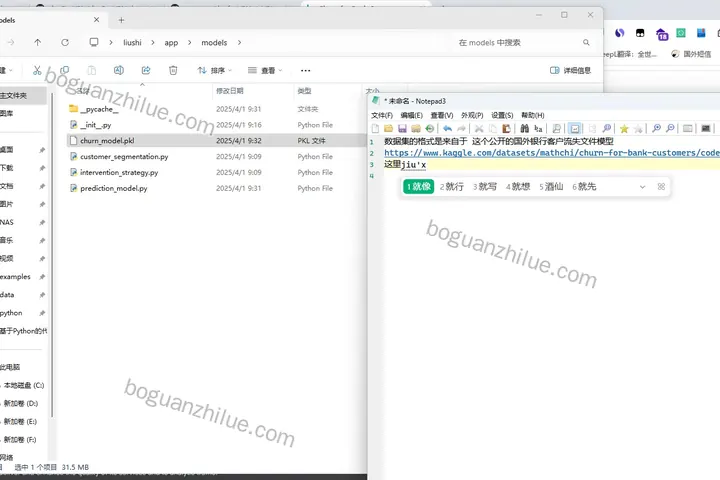720x480 pixels.
Task: Open the 帮助(H) menu in Notepad3
Action: tap(533, 115)
